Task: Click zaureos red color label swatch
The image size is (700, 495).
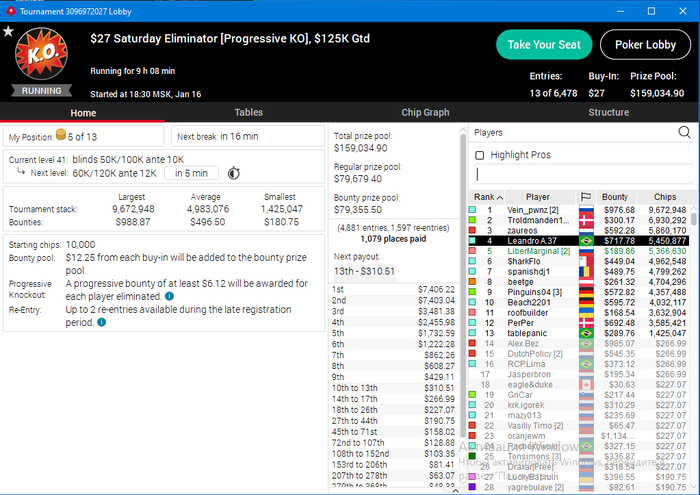Action: tap(472, 230)
